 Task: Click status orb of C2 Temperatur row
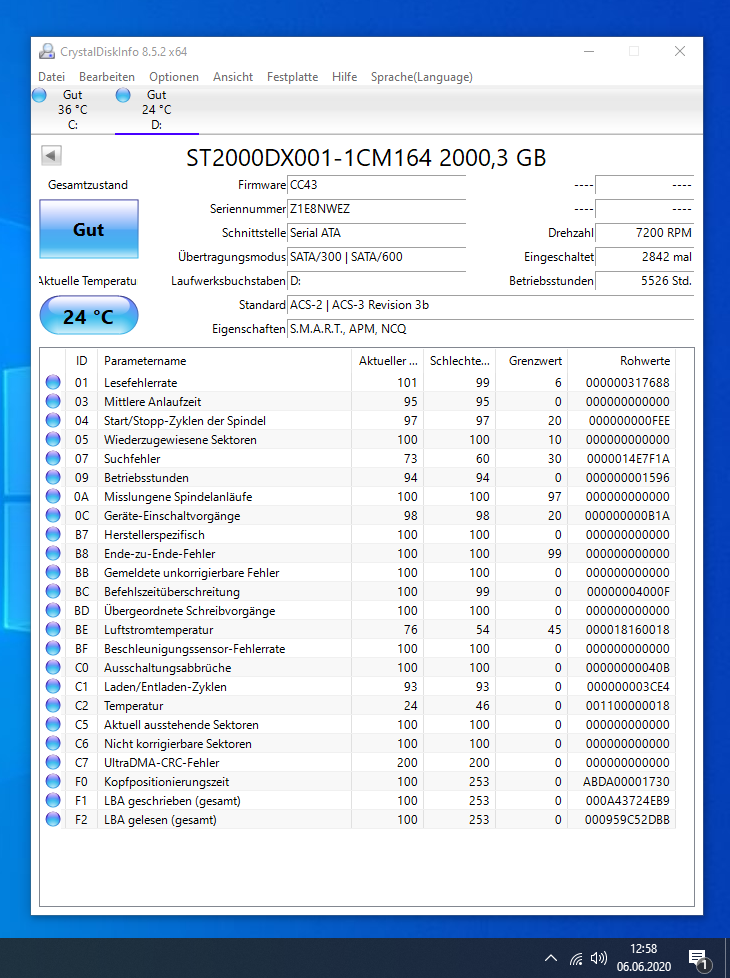coord(53,705)
